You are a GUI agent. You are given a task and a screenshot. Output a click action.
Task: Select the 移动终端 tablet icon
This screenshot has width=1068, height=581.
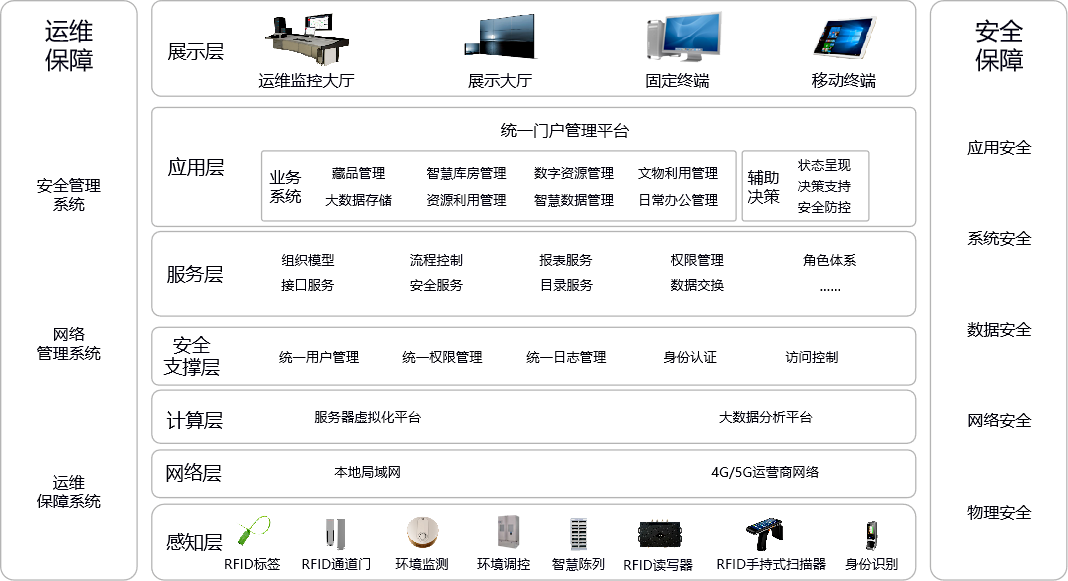pyautogui.click(x=844, y=37)
